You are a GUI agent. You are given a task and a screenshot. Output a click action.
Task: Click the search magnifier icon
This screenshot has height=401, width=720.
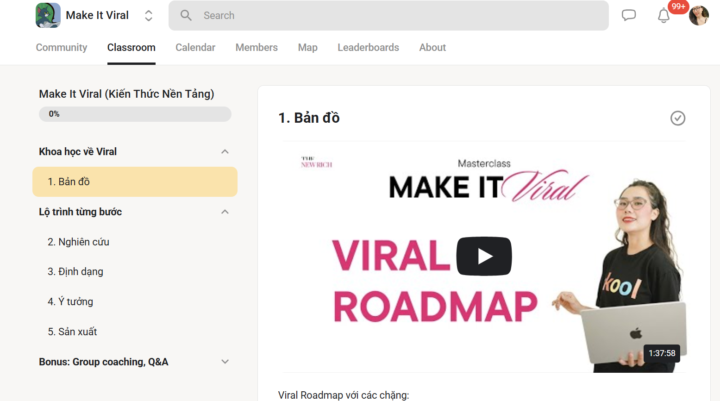(x=186, y=15)
